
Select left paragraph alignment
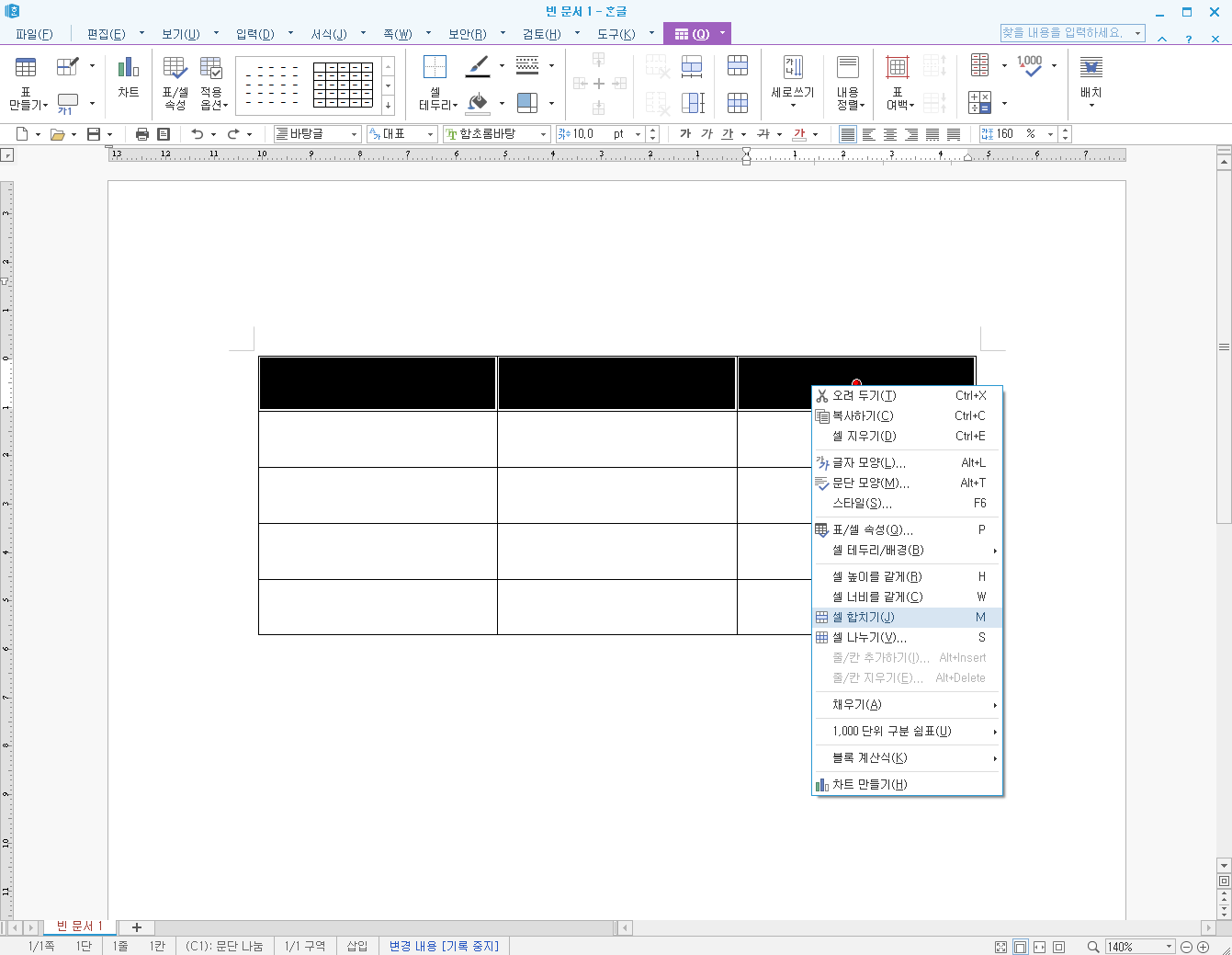pyautogui.click(x=869, y=134)
